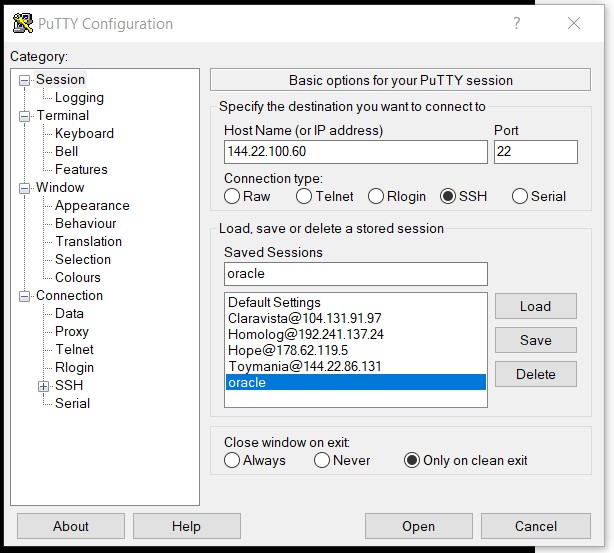The image size is (614, 553).
Task: Collapse the Window tree node
Action: point(24,188)
